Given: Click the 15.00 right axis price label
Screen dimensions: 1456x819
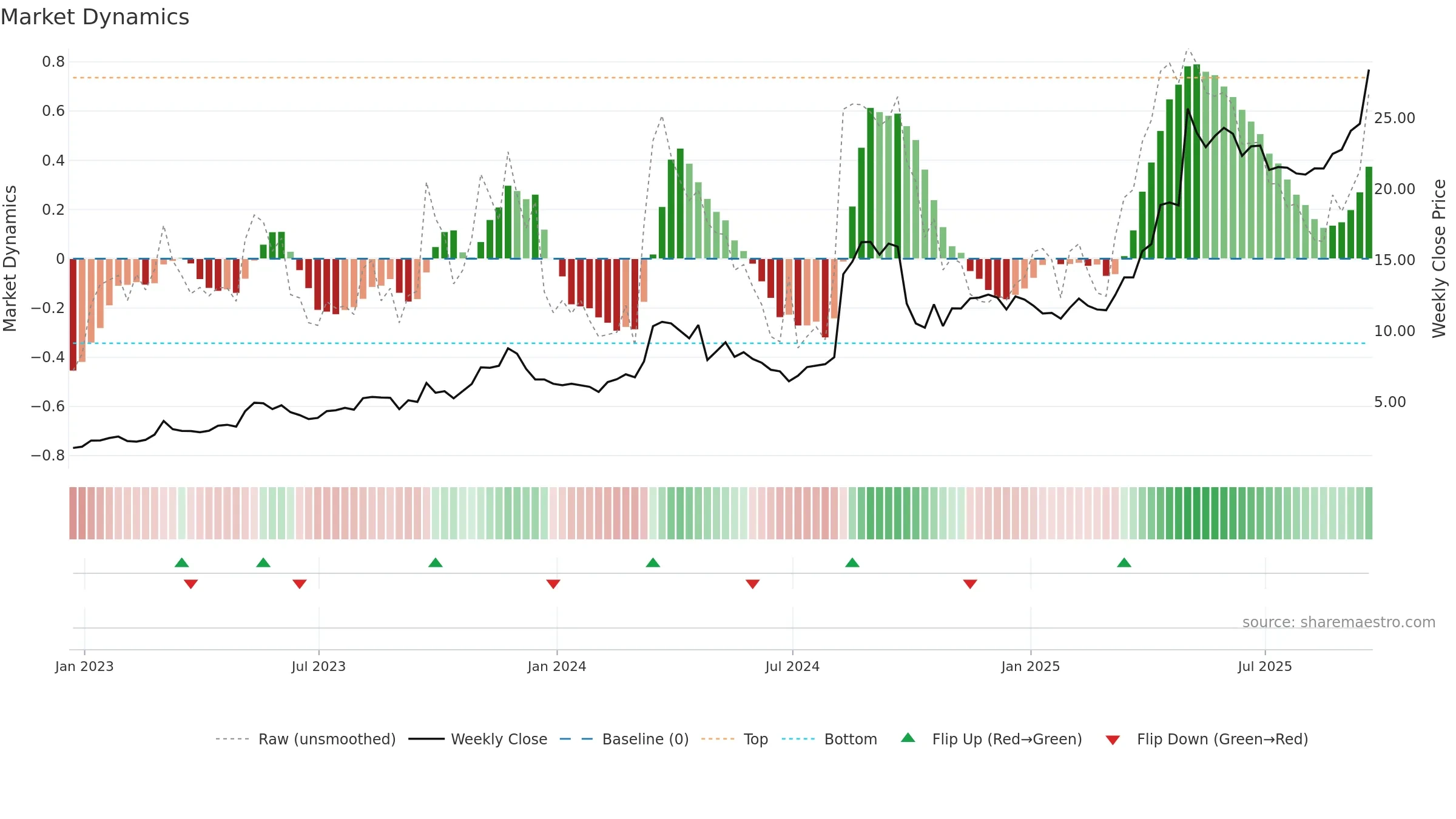Looking at the screenshot, I should pyautogui.click(x=1395, y=260).
